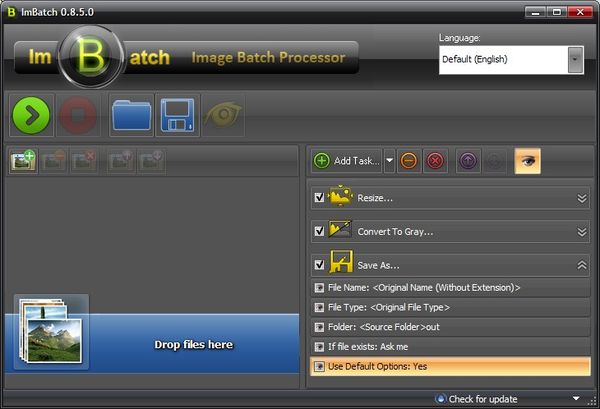Click Check for update in status bar
600x409 pixels.
(x=482, y=399)
